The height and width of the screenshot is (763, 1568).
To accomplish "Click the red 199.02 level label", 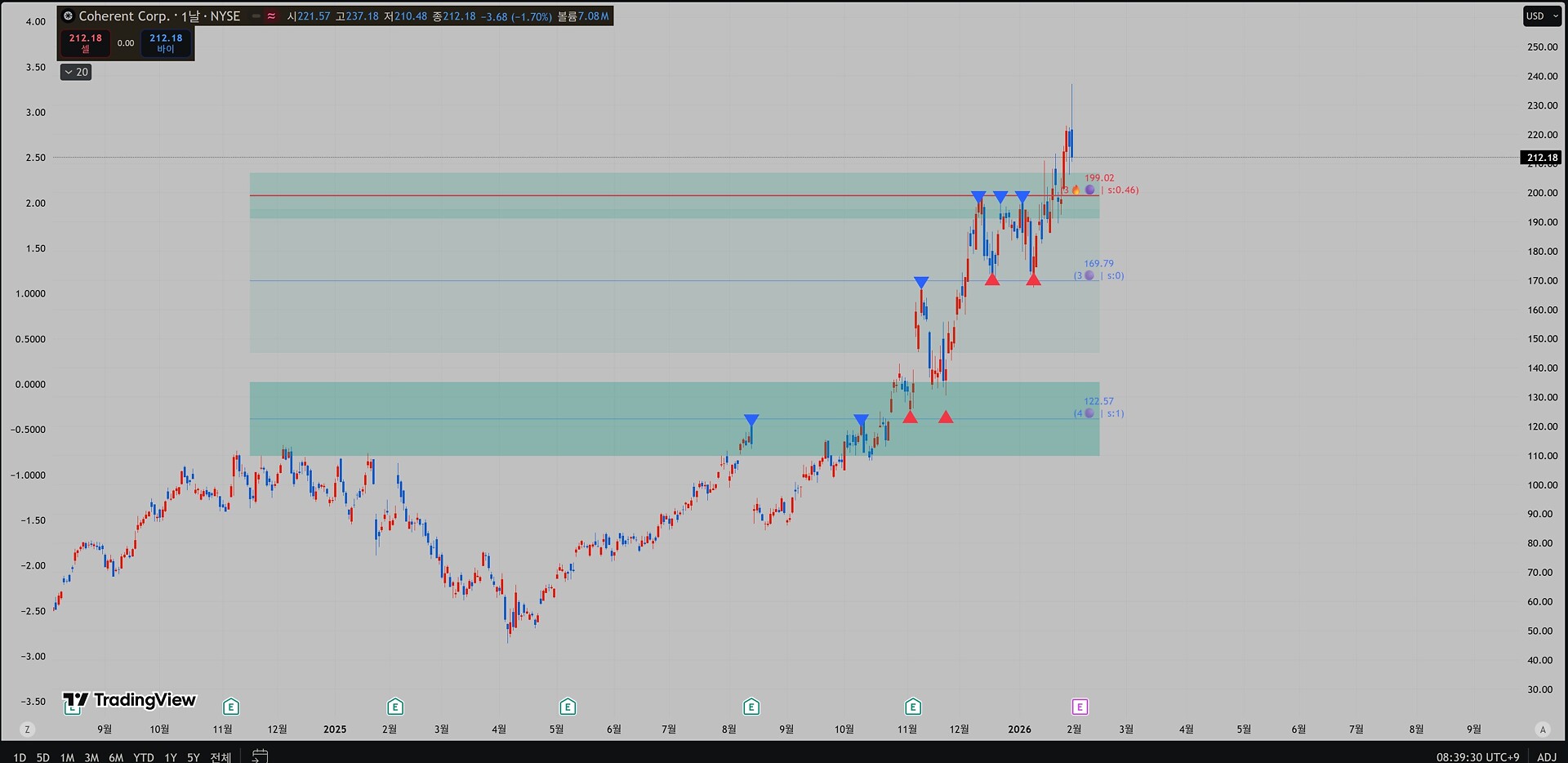I will pyautogui.click(x=1099, y=178).
